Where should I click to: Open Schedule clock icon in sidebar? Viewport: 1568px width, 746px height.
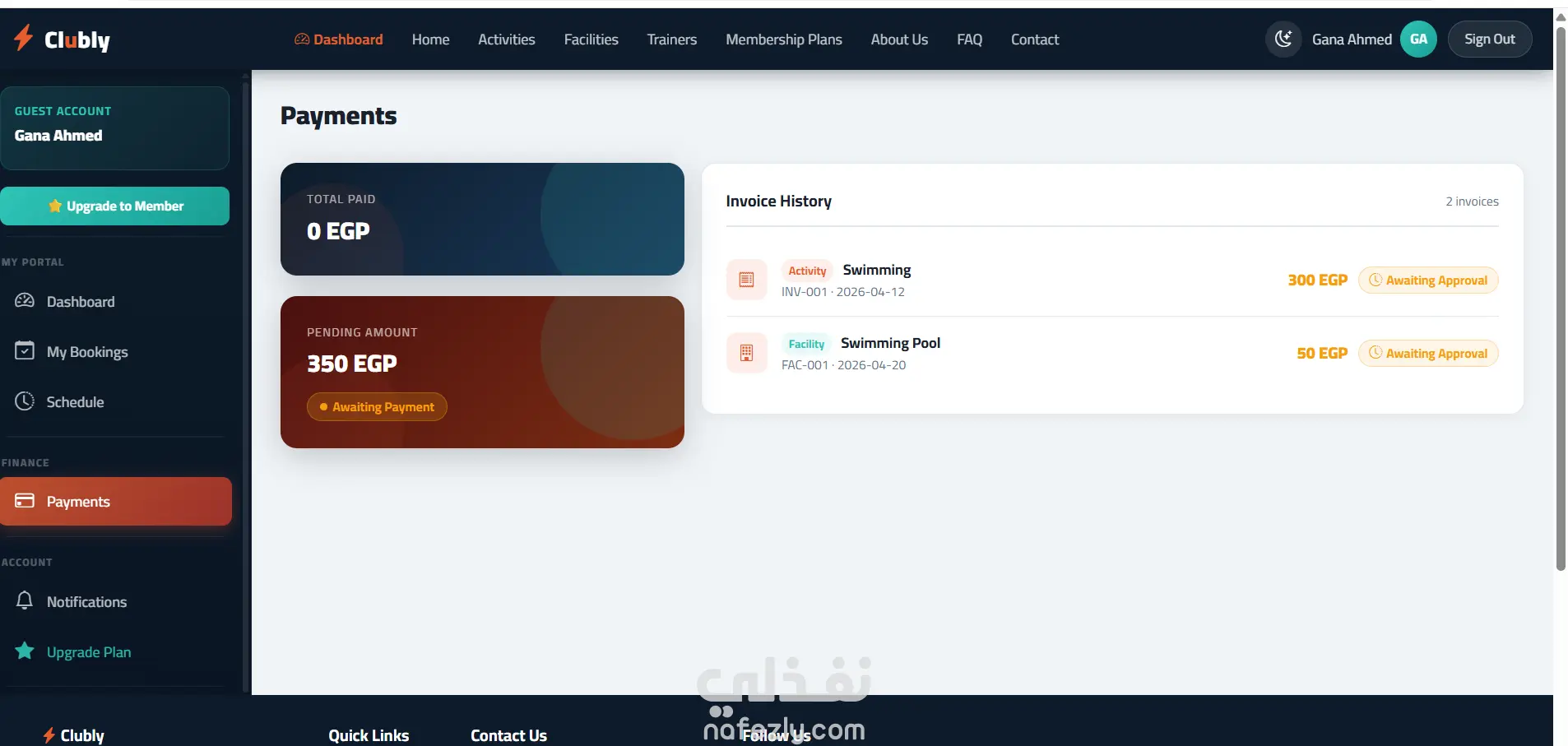click(x=25, y=401)
